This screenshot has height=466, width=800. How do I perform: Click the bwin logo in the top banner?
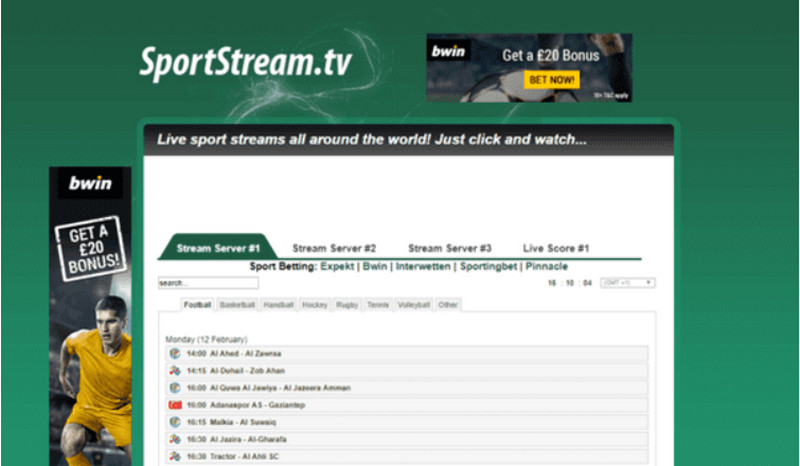click(x=448, y=51)
